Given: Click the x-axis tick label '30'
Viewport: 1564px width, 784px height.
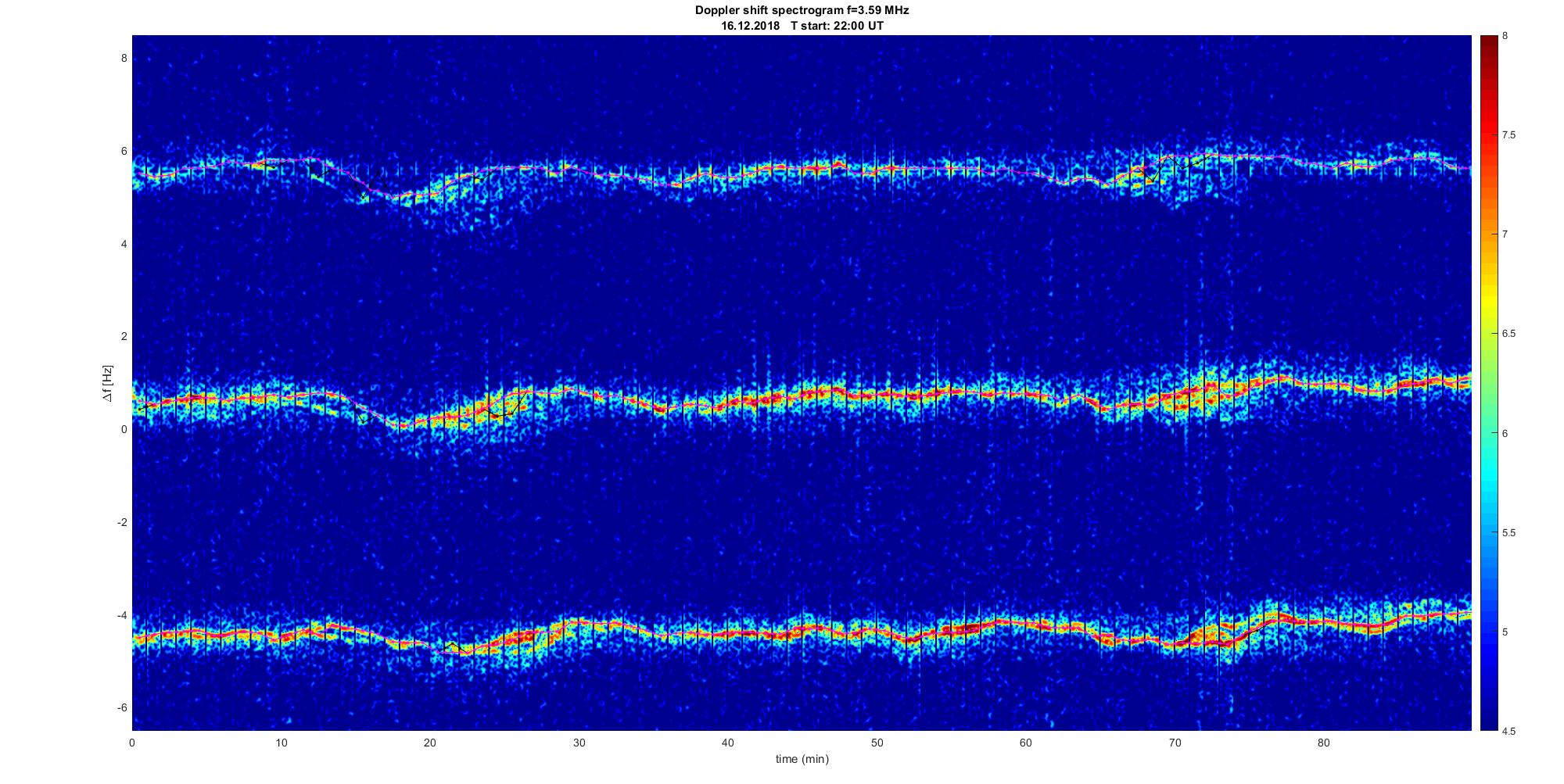Looking at the screenshot, I should [x=579, y=743].
